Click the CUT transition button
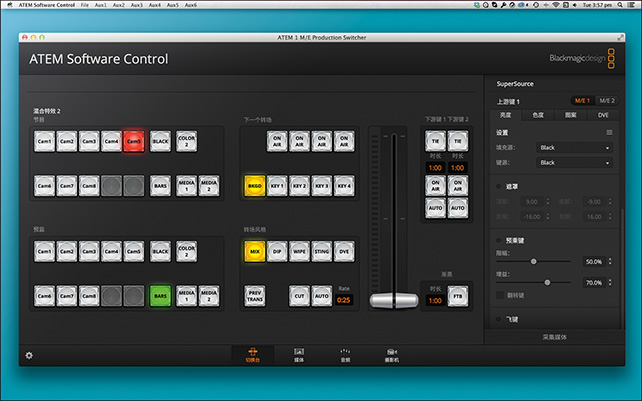The width and height of the screenshot is (642, 401). pos(299,296)
